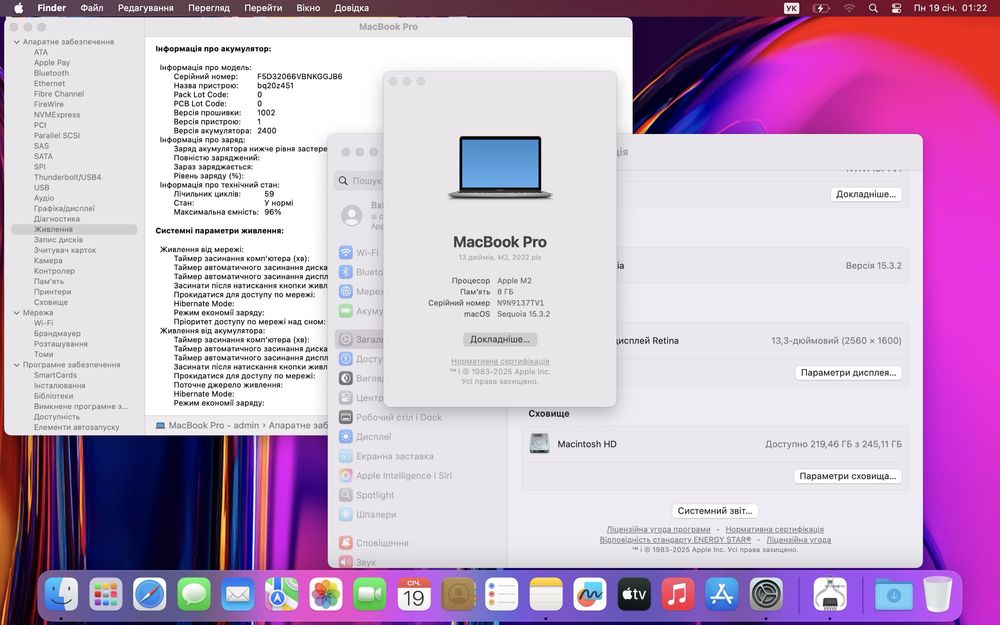Collapse the Мережа tree section
The image size is (1000, 625).
pyautogui.click(x=17, y=313)
